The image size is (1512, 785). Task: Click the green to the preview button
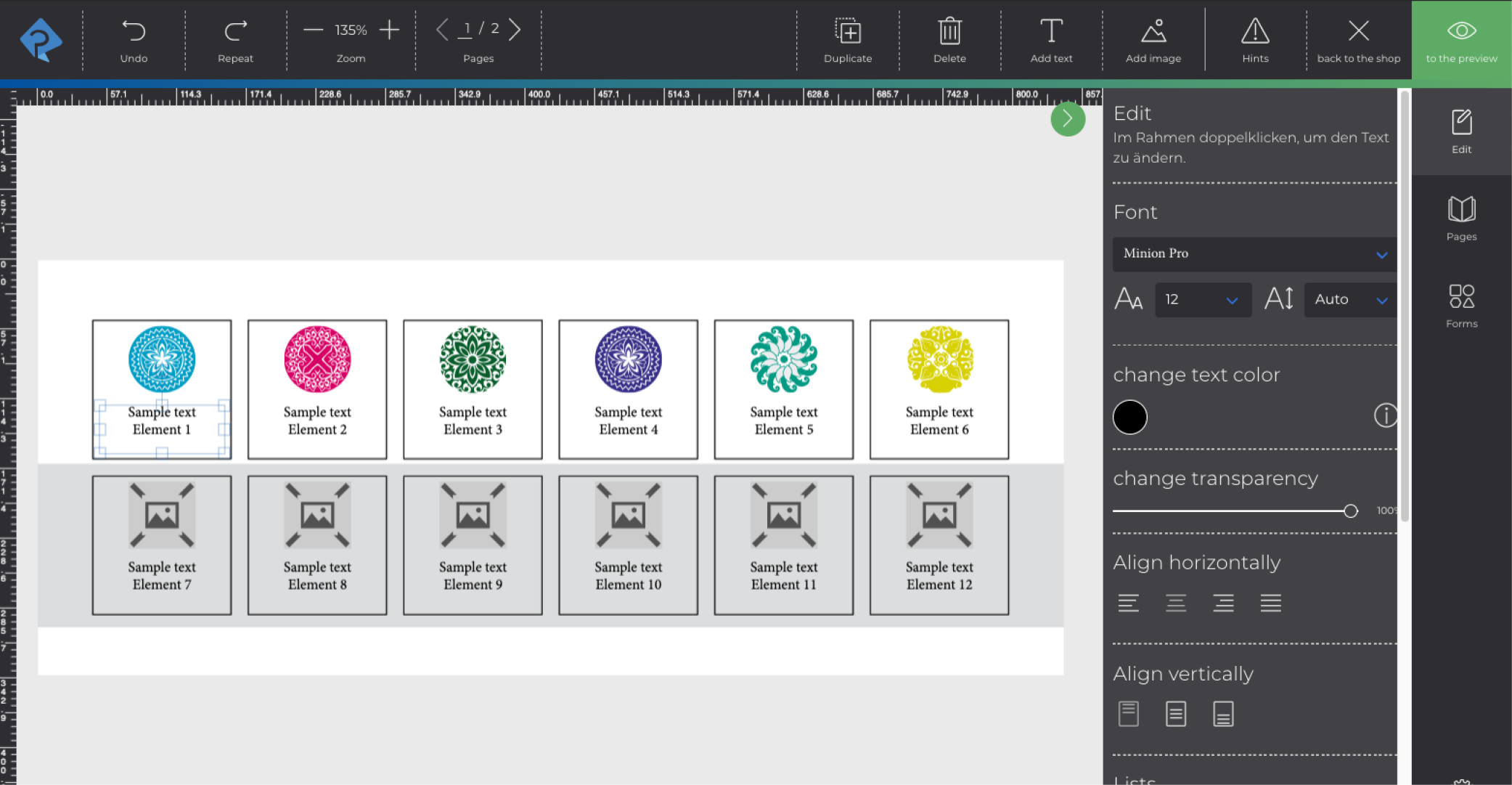[x=1461, y=40]
